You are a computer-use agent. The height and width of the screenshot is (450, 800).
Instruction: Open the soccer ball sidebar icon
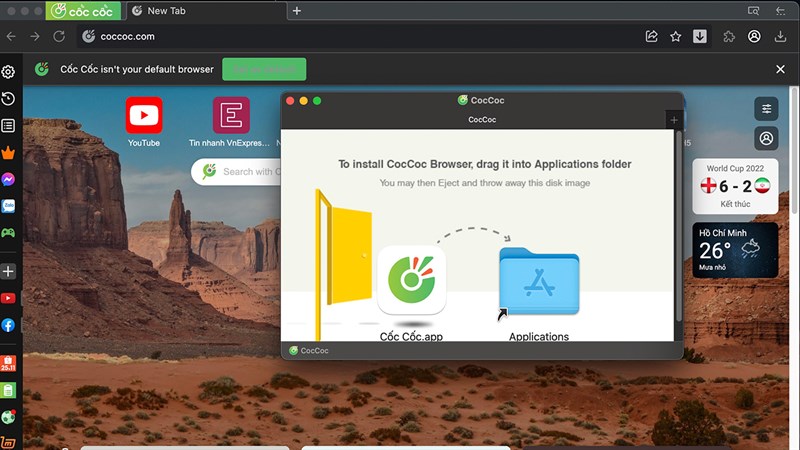pyautogui.click(x=8, y=417)
